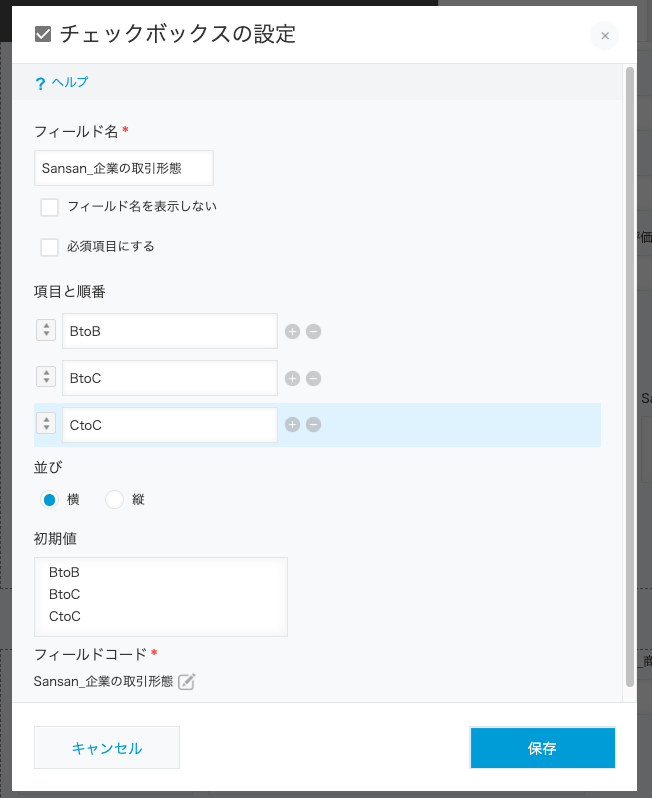Remove the BtoB item
The width and height of the screenshot is (652, 798).
pyautogui.click(x=314, y=332)
